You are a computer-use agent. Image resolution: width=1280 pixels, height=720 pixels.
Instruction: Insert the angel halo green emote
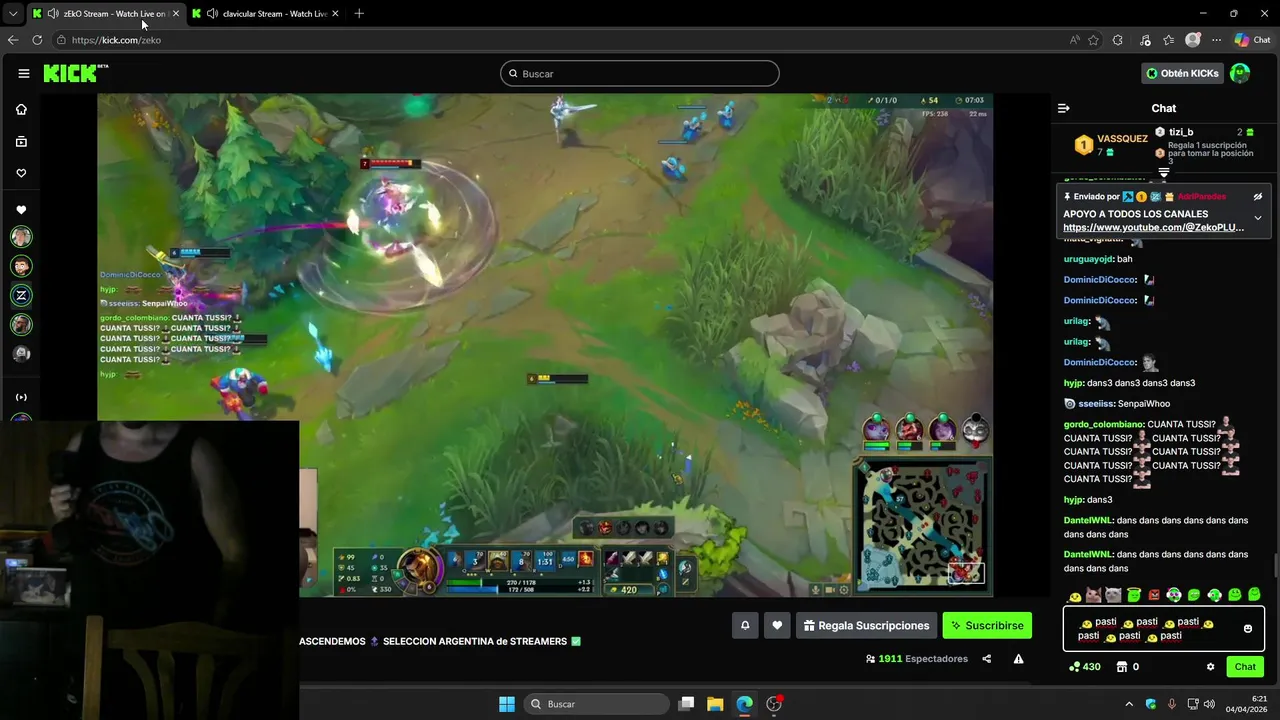[x=1134, y=595]
